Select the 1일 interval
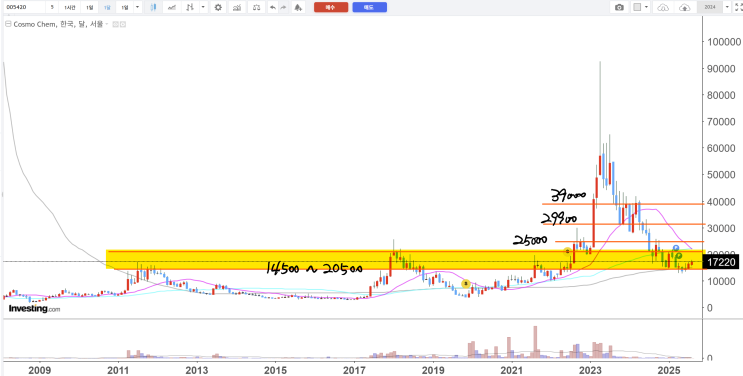Screen dimensions: 743x376 coord(90,7)
